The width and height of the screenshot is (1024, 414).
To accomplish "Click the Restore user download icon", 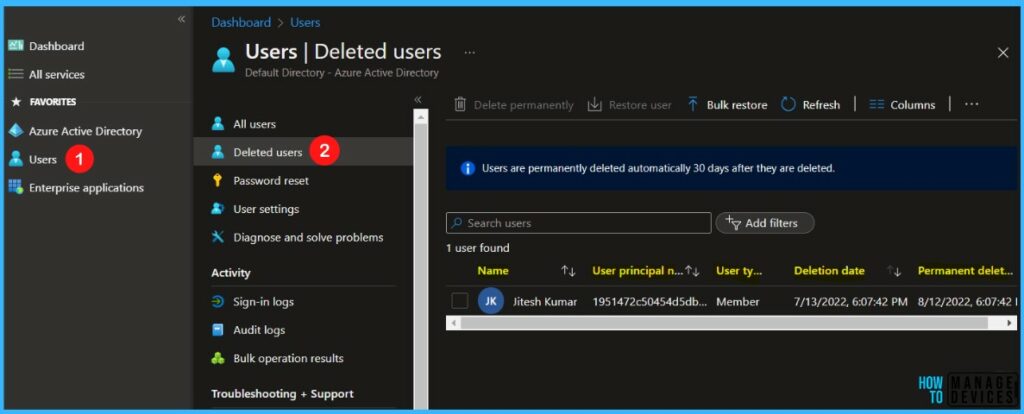I will [594, 104].
